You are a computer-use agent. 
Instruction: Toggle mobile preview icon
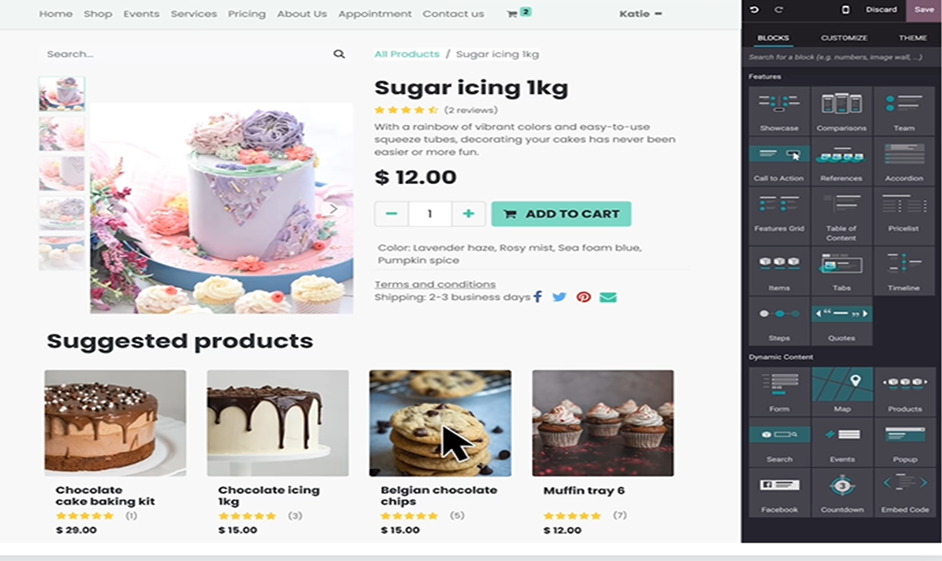(845, 10)
